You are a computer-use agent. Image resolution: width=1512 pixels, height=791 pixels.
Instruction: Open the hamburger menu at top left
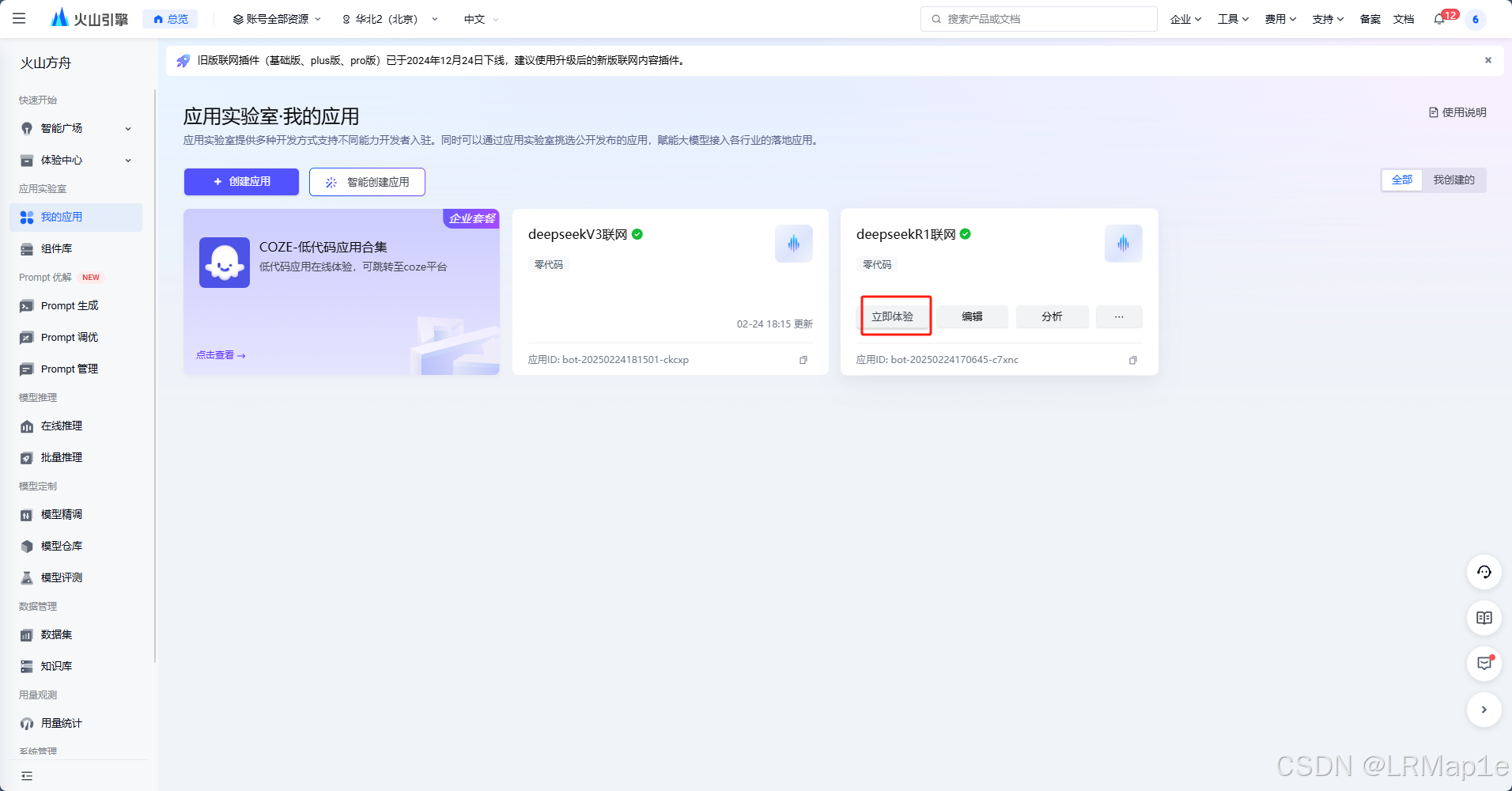(19, 18)
